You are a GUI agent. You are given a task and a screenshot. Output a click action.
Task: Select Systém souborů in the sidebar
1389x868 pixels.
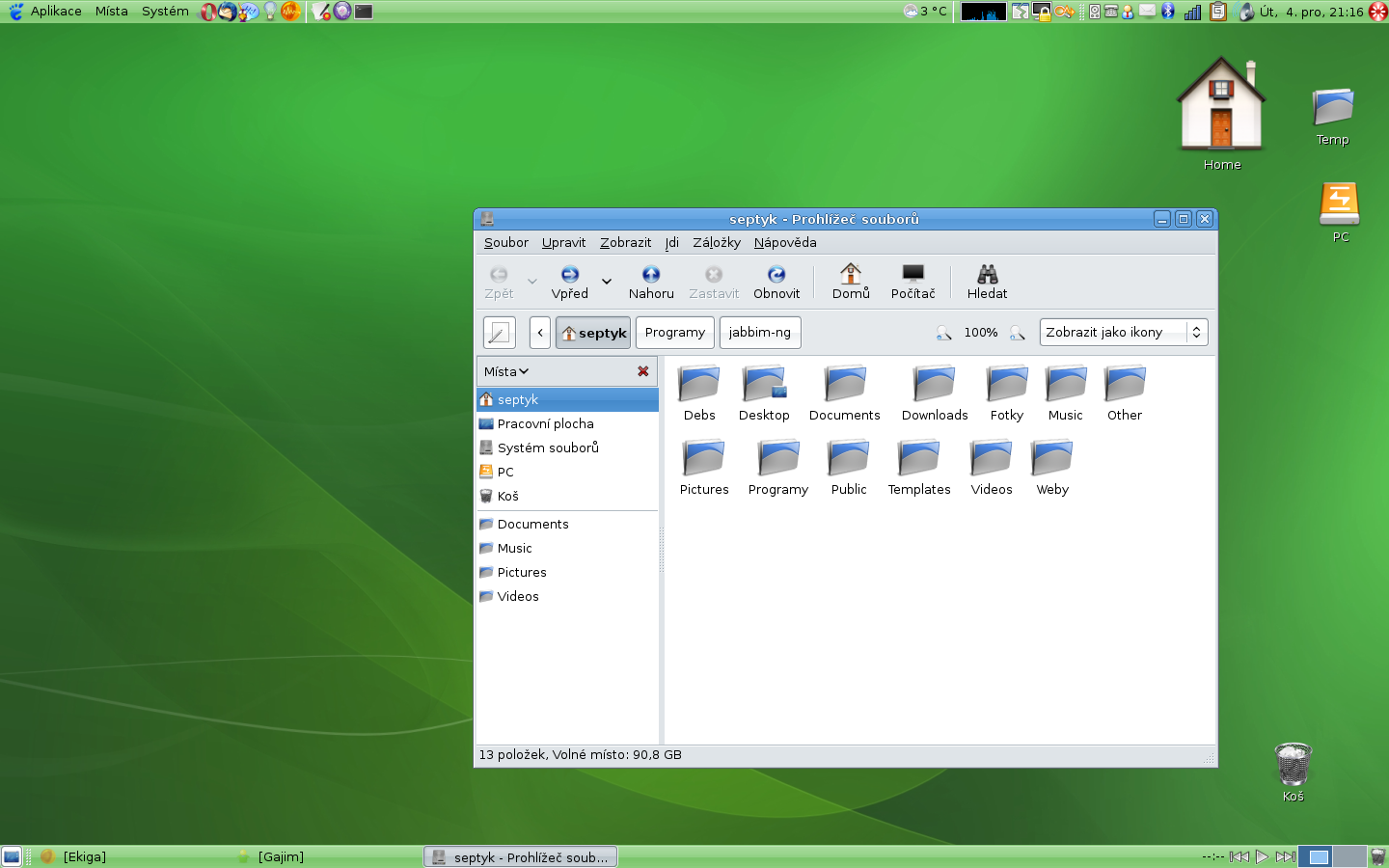567,448
